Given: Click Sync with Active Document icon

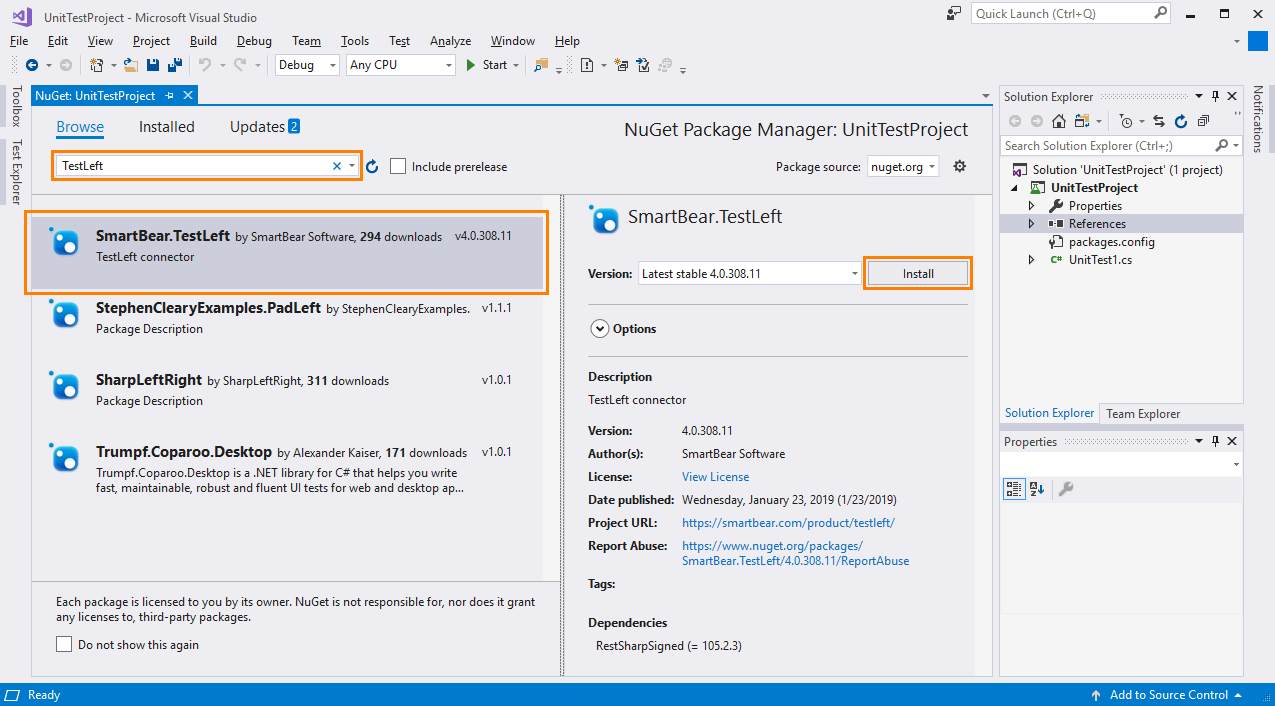Looking at the screenshot, I should tap(1158, 121).
